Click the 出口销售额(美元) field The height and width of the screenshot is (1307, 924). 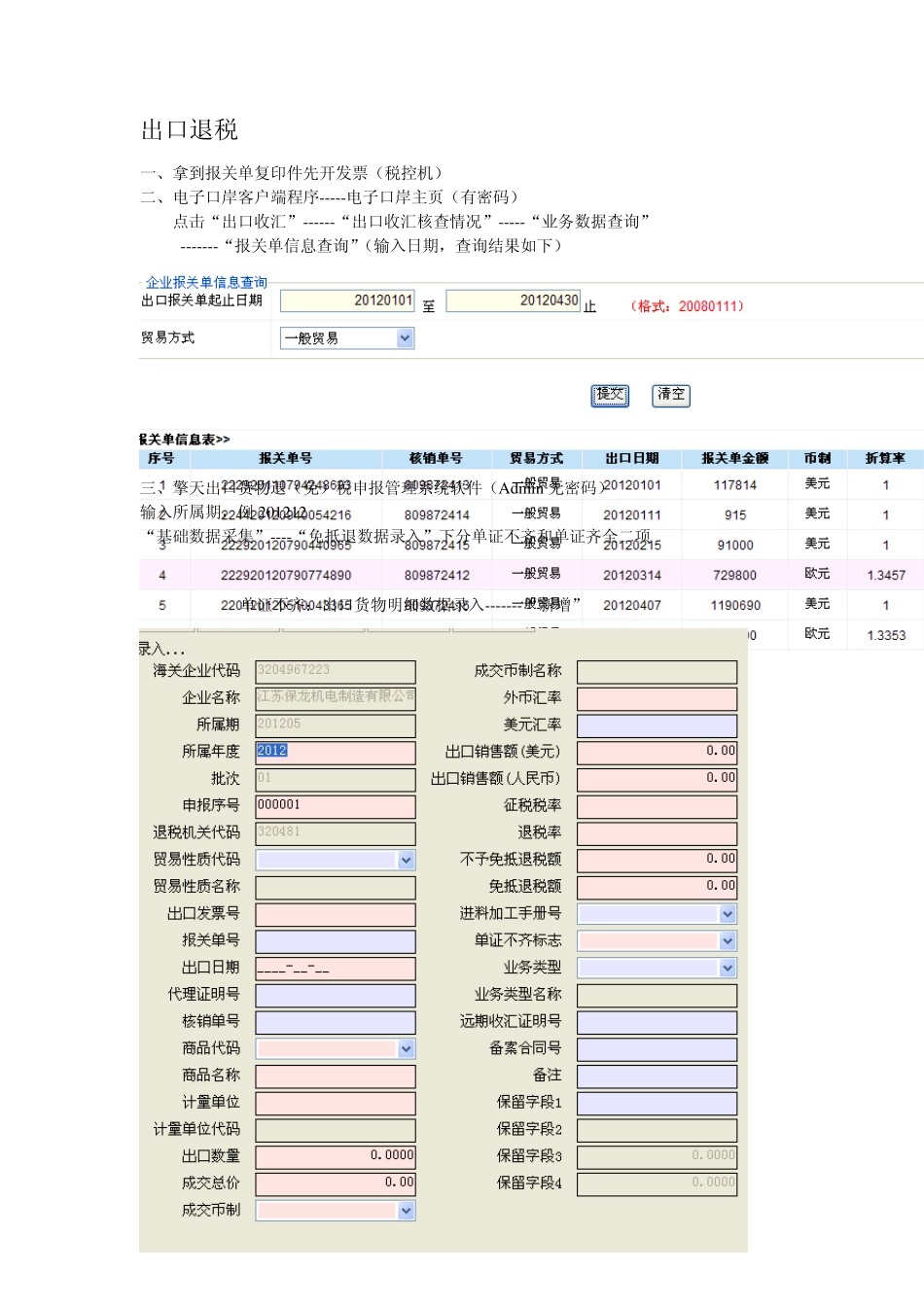(x=657, y=752)
